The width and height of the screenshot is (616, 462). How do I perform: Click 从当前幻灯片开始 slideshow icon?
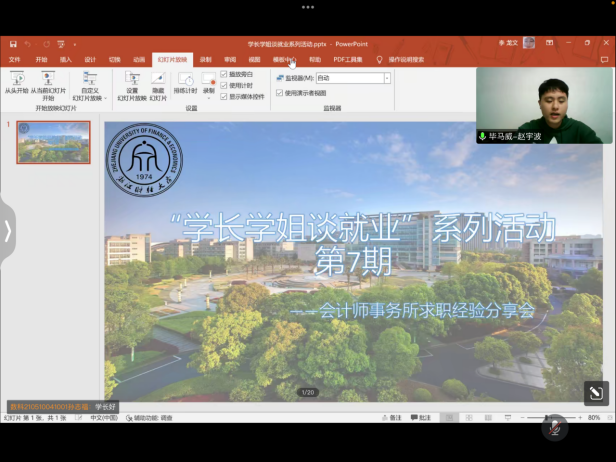(48, 80)
